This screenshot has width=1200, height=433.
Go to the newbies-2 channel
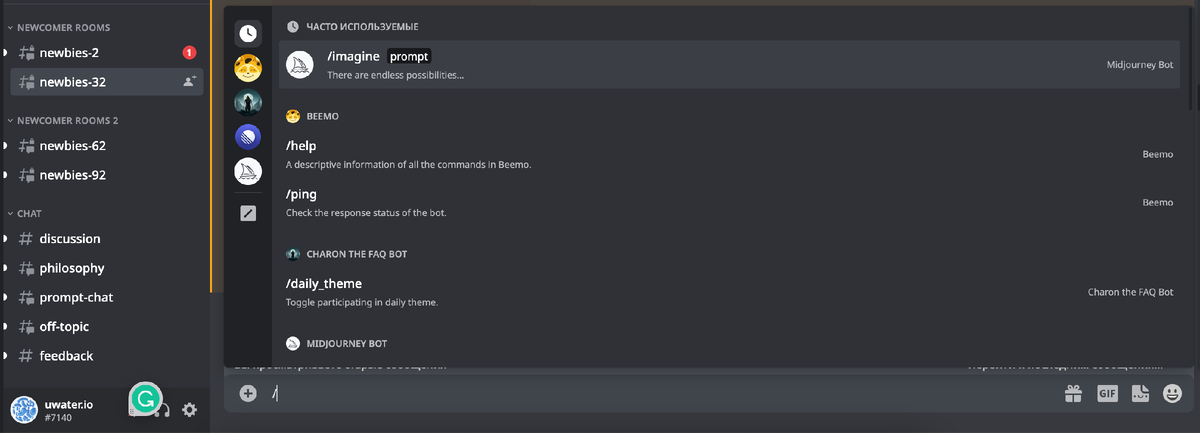[68, 52]
